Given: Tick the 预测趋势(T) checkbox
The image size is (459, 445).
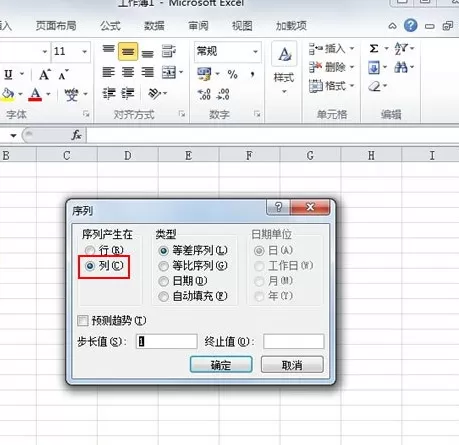Looking at the screenshot, I should 83,321.
